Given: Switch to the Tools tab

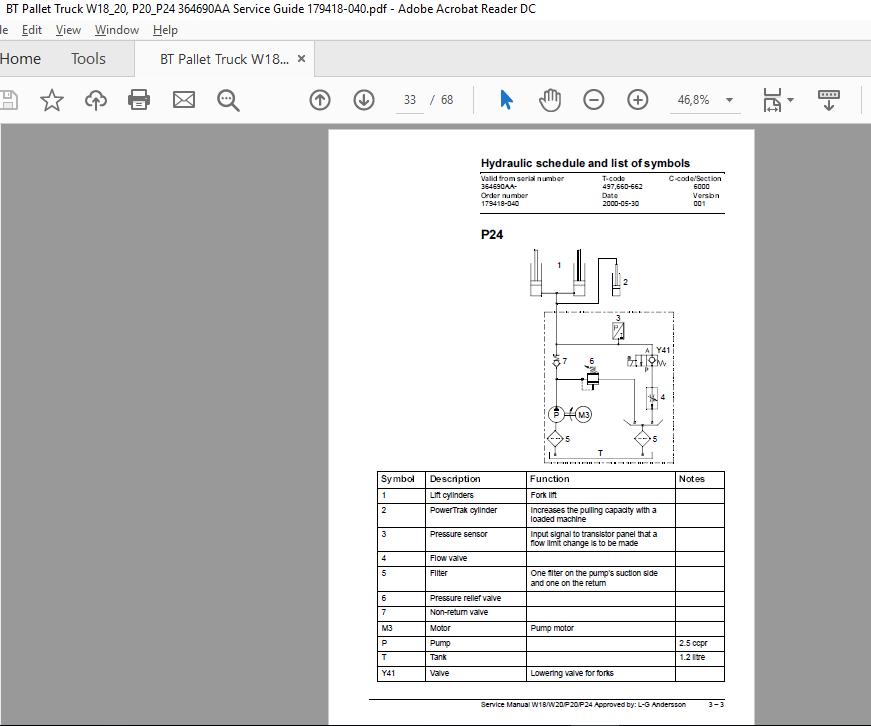Looking at the screenshot, I should (x=88, y=58).
